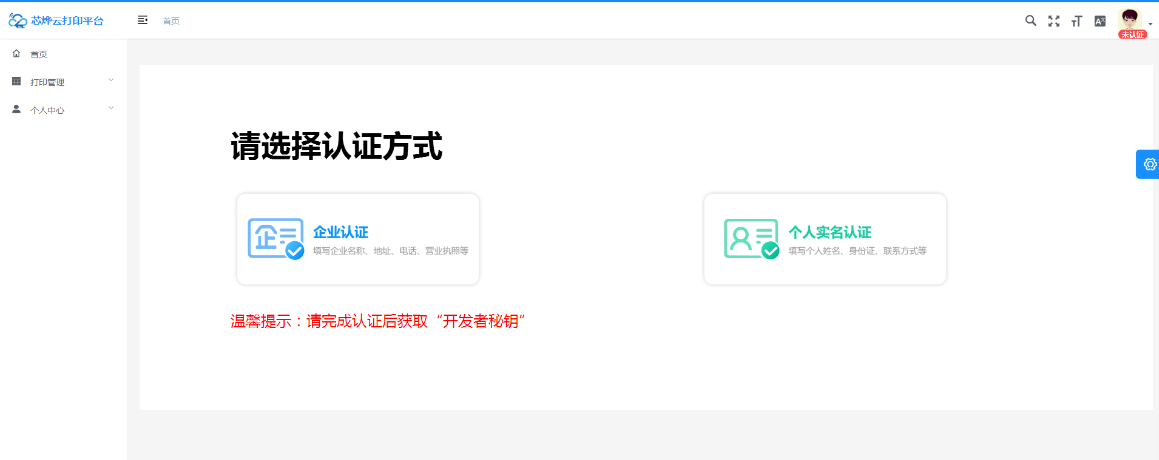Click the enterprise certification card icon
The image size is (1159, 460).
coord(276,238)
